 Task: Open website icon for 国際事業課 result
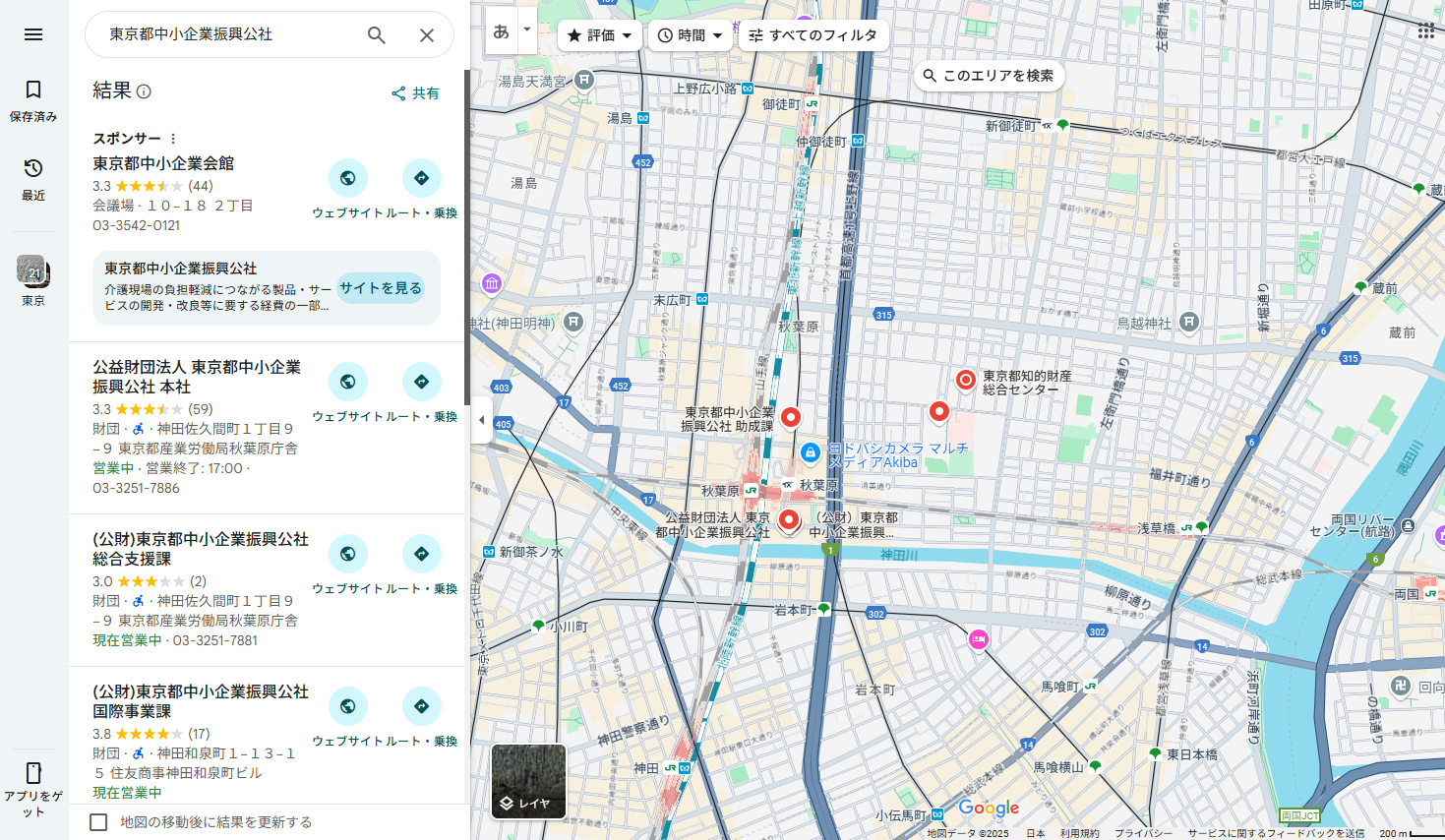pos(348,706)
